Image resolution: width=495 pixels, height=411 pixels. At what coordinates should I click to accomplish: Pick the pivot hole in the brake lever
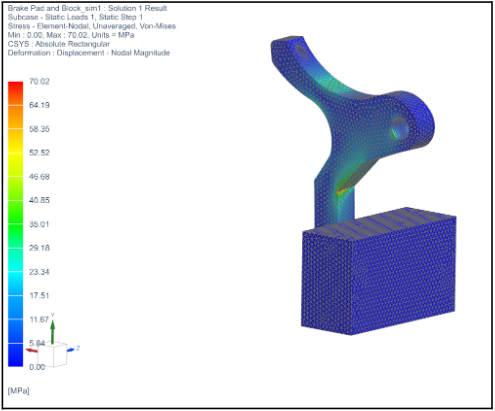point(399,127)
